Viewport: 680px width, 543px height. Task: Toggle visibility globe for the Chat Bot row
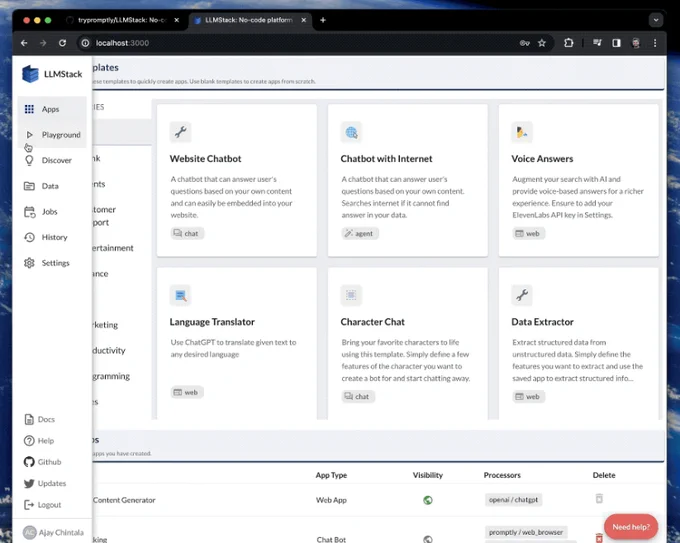point(428,539)
